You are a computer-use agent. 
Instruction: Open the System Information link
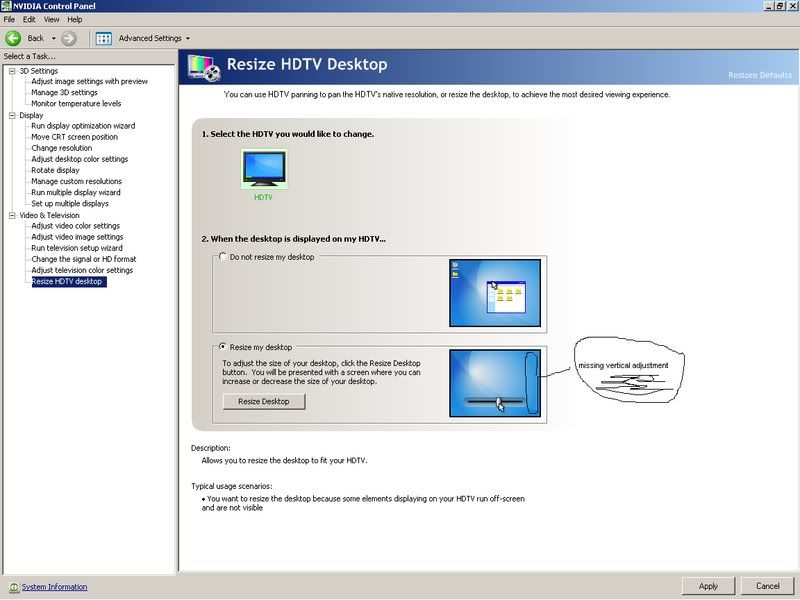[x=54, y=587]
